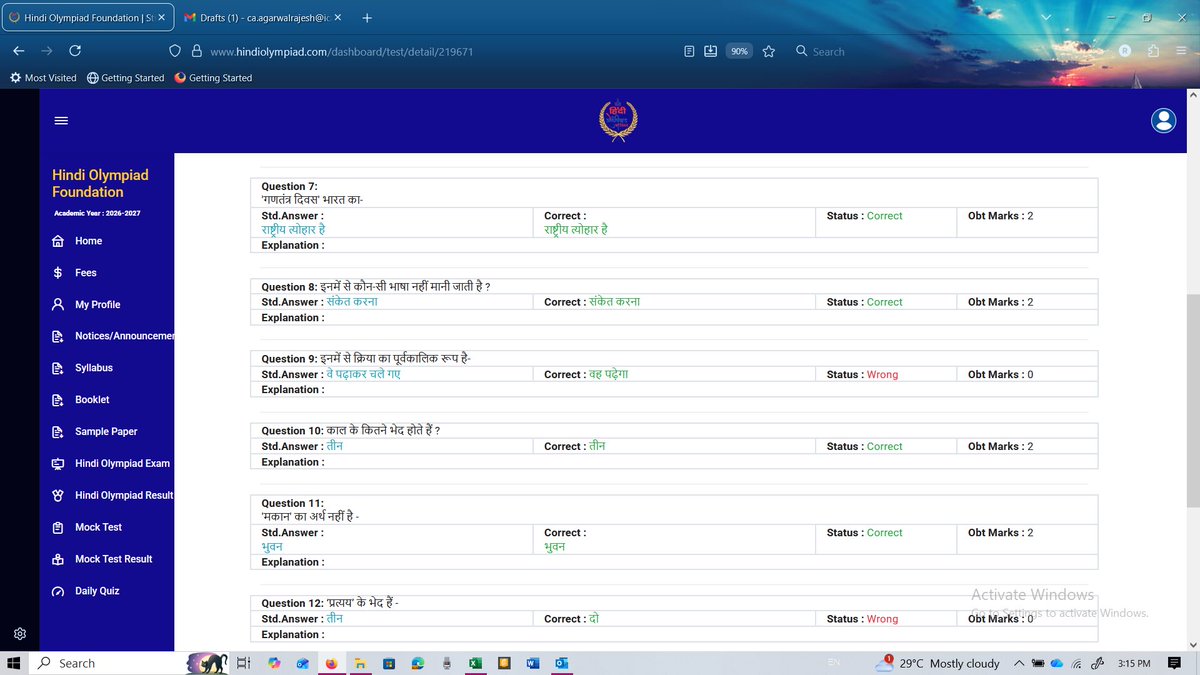
Task: Click the browser forward arrow
Action: [47, 51]
